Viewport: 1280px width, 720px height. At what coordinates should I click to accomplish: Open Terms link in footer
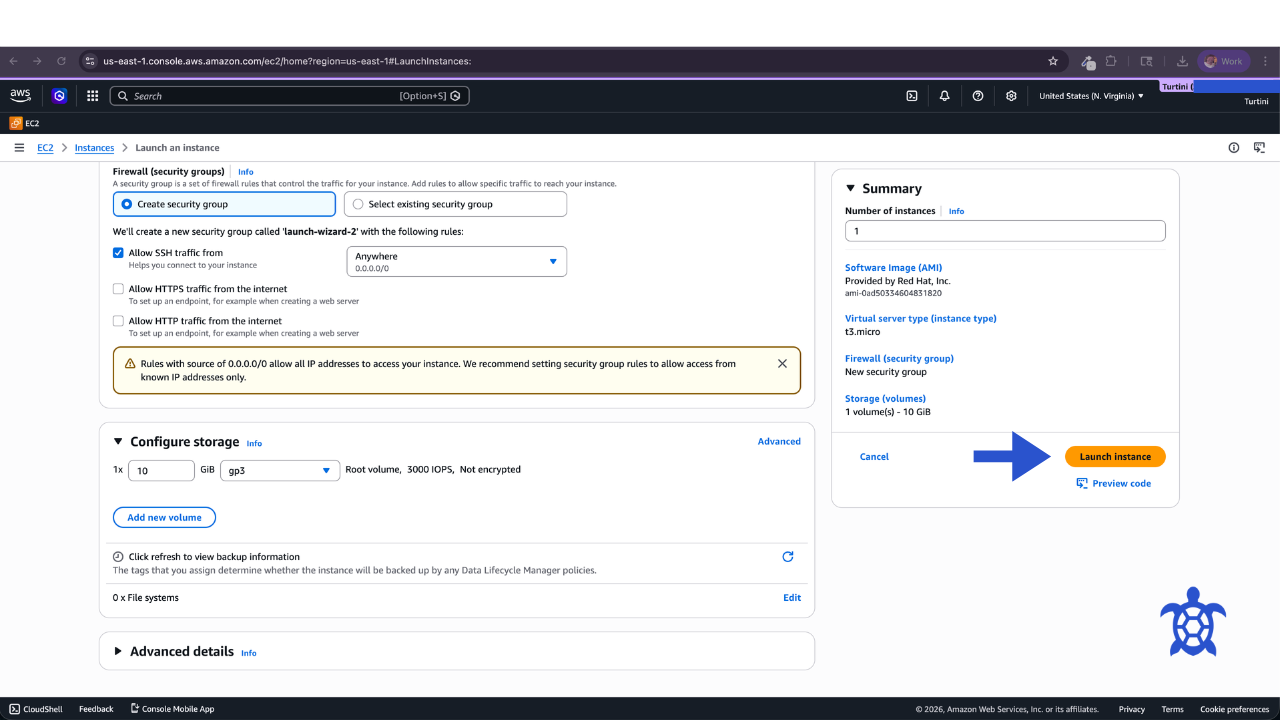point(1172,709)
